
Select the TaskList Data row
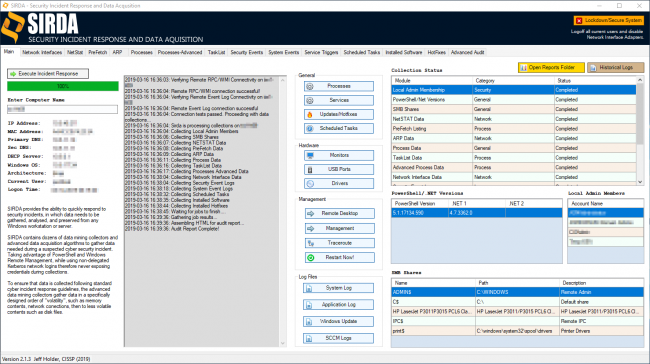(514, 158)
